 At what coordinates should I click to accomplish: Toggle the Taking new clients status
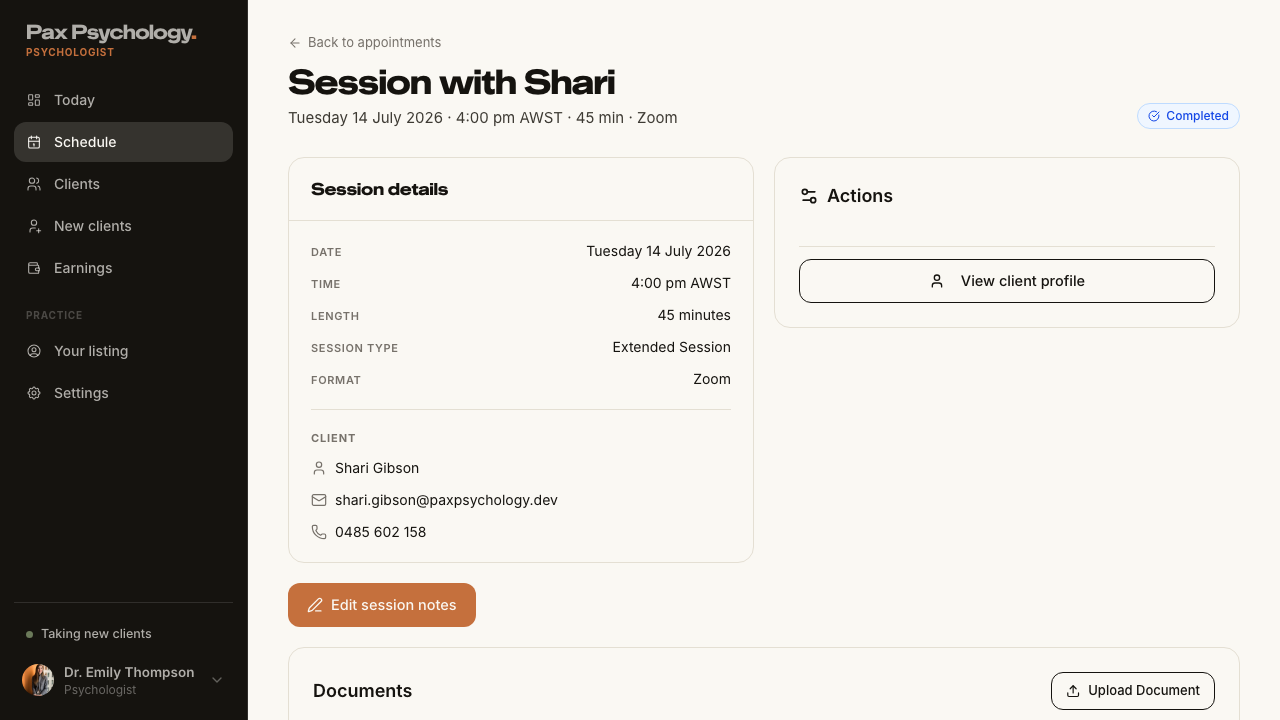89,634
